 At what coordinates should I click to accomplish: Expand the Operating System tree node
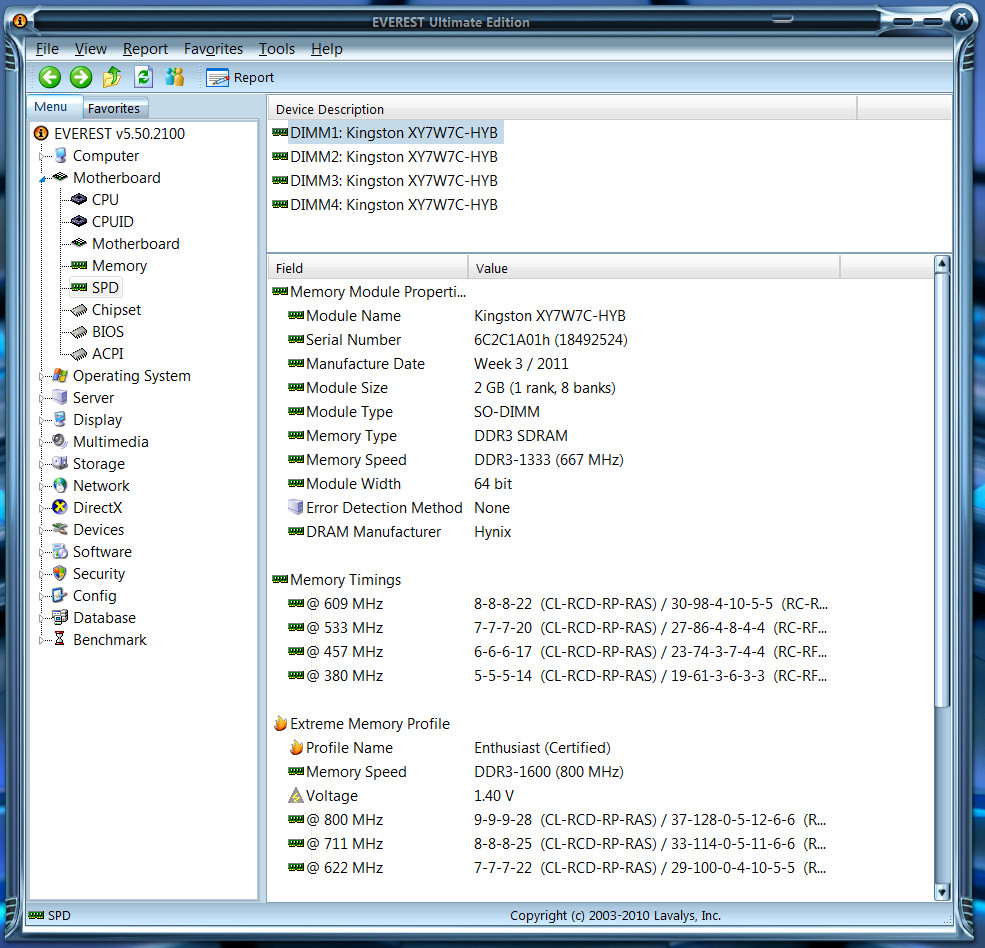pyautogui.click(x=42, y=376)
